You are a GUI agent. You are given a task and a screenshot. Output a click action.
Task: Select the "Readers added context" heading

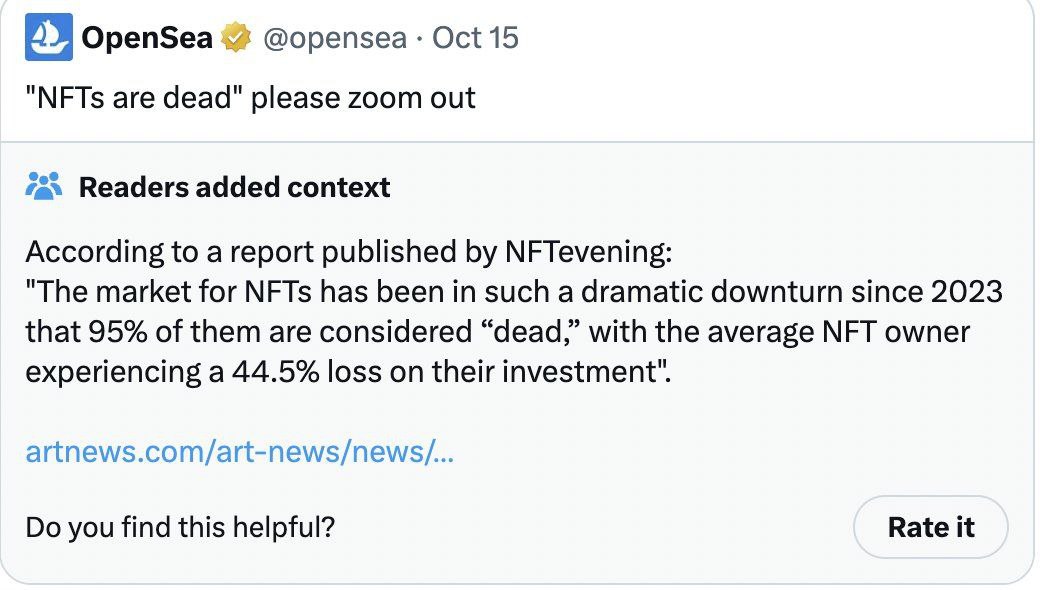[x=234, y=188]
